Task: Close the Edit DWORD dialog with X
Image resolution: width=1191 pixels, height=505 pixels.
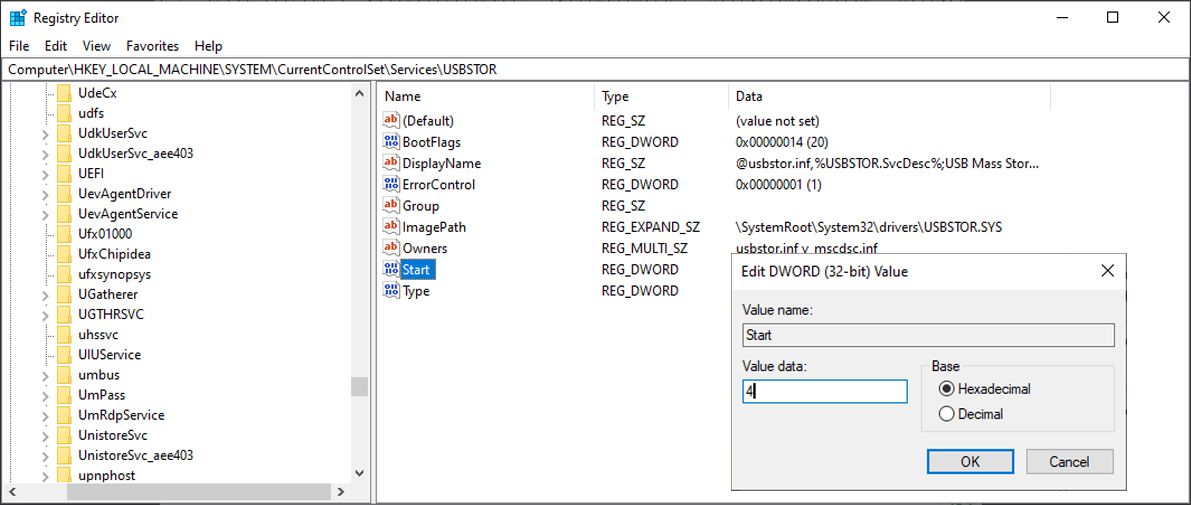Action: pos(1107,271)
